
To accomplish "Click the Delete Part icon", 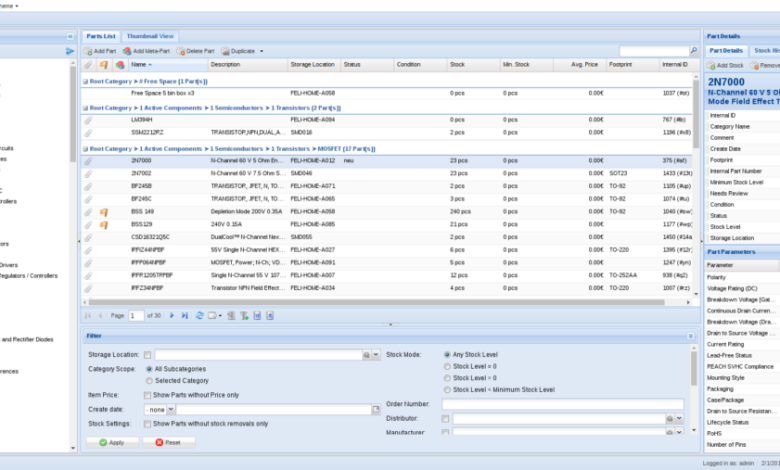I will (x=181, y=51).
